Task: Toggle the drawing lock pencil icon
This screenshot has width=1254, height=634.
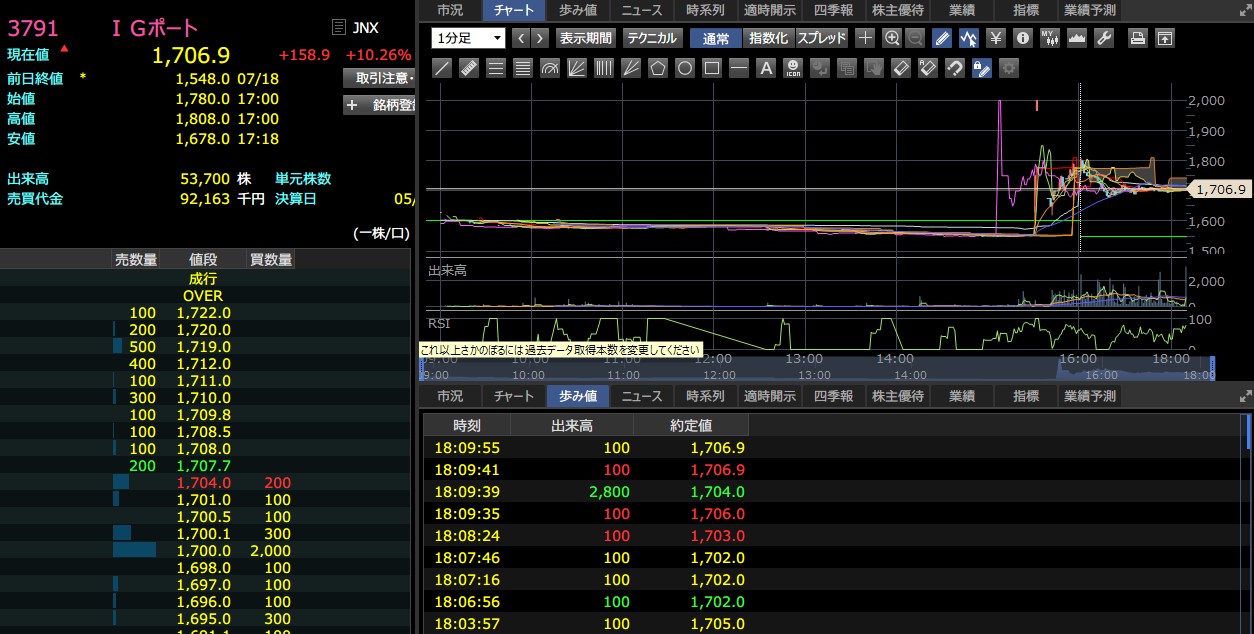Action: point(982,68)
